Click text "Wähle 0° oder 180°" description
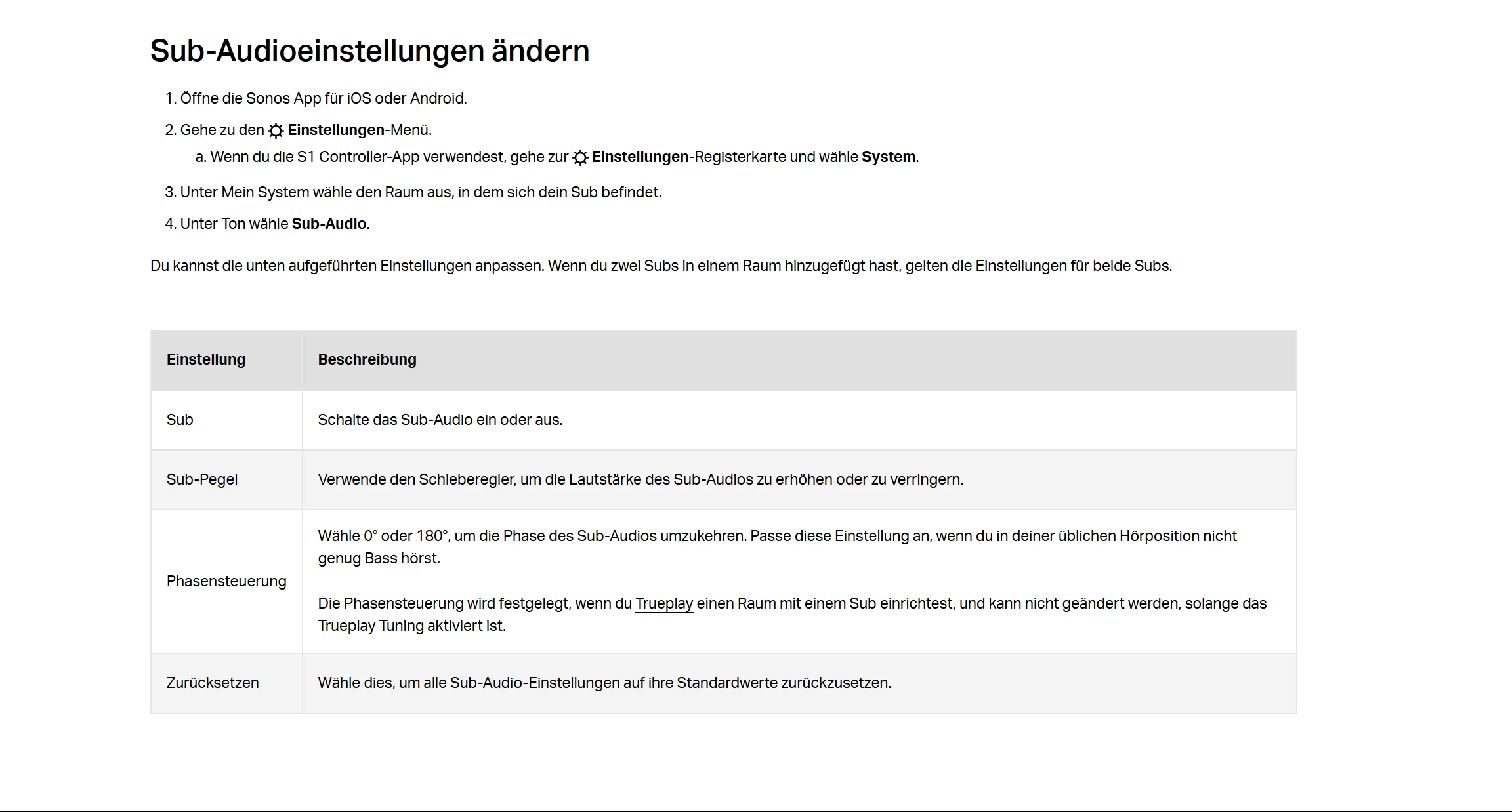Image resolution: width=1512 pixels, height=812 pixels. tap(777, 547)
